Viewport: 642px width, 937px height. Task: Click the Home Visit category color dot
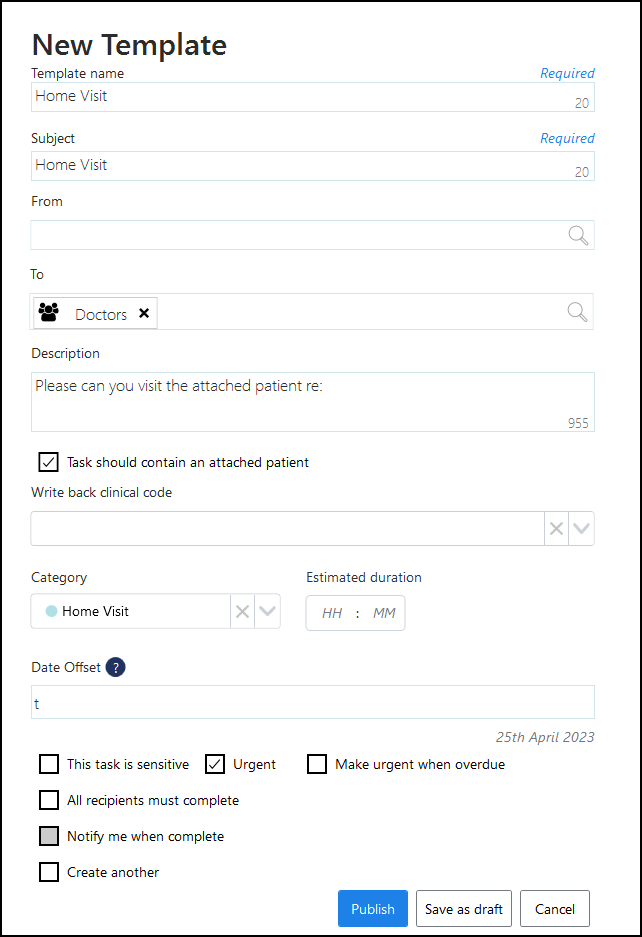click(x=51, y=611)
